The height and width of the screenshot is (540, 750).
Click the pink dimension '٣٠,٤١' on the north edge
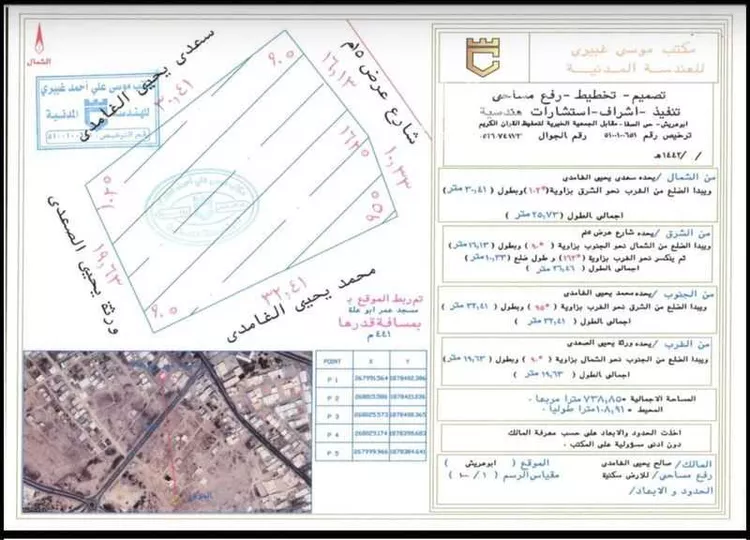click(175, 95)
